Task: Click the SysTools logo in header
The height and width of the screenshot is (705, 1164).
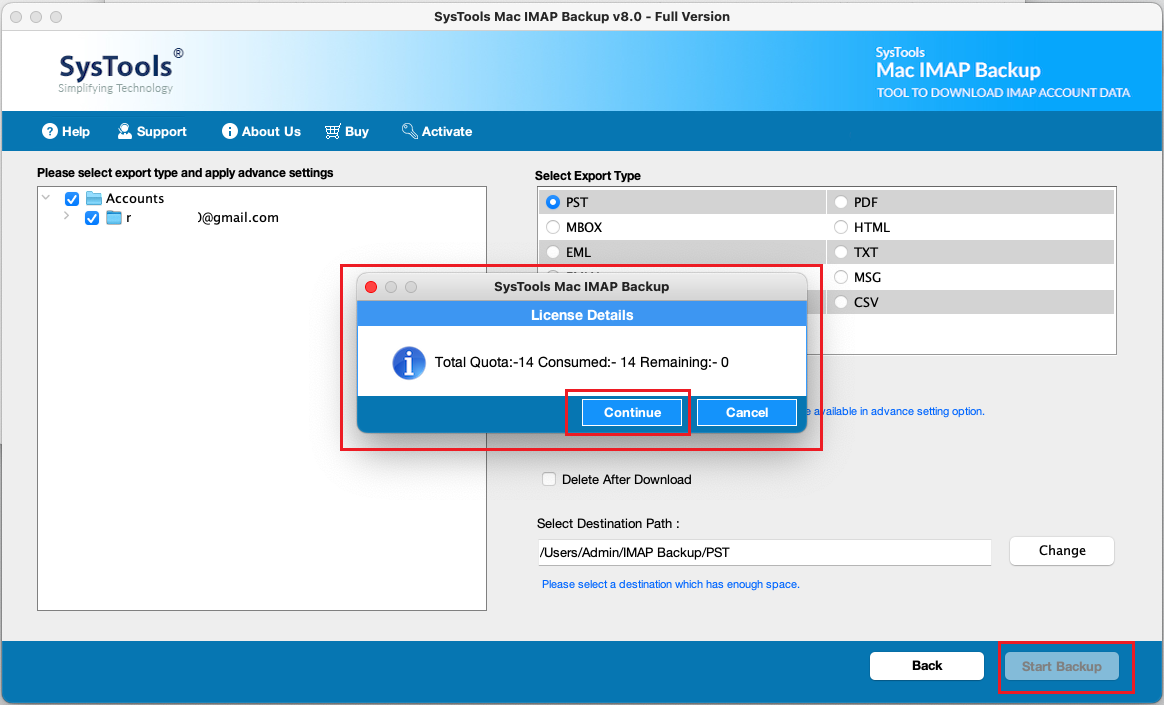Action: point(121,70)
